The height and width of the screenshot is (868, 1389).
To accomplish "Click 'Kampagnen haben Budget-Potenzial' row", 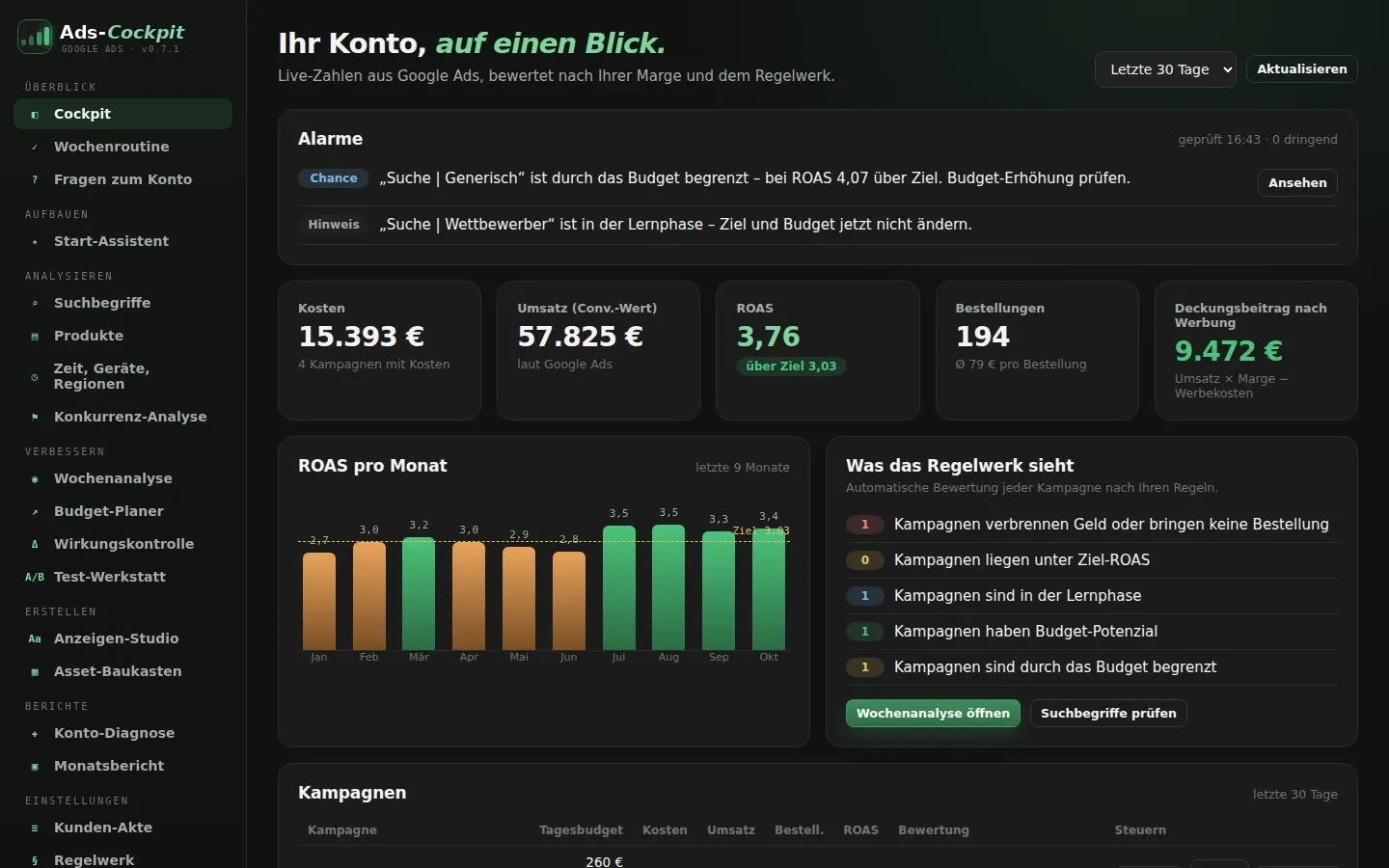I will (x=1092, y=632).
